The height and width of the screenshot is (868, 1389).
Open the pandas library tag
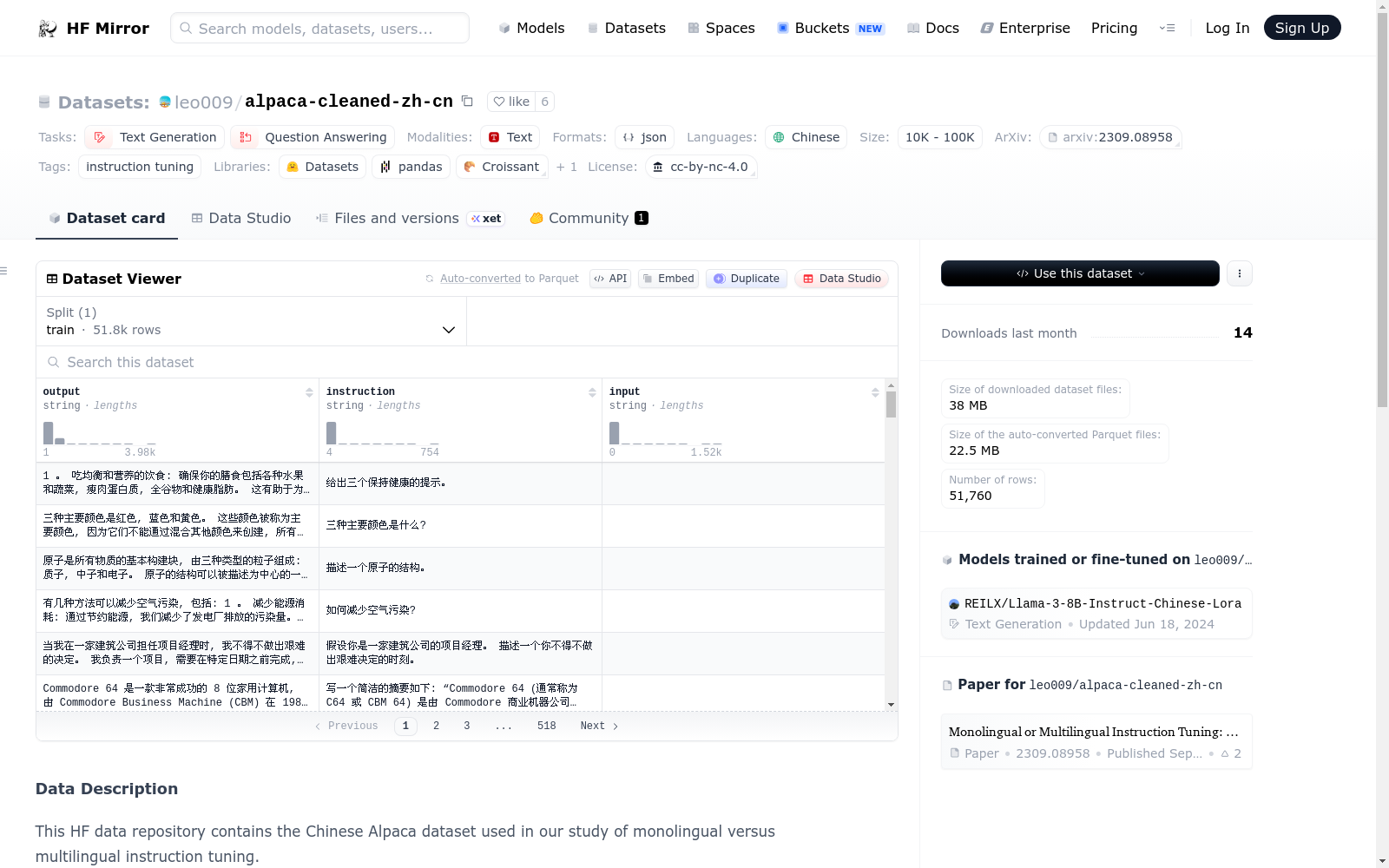(411, 167)
